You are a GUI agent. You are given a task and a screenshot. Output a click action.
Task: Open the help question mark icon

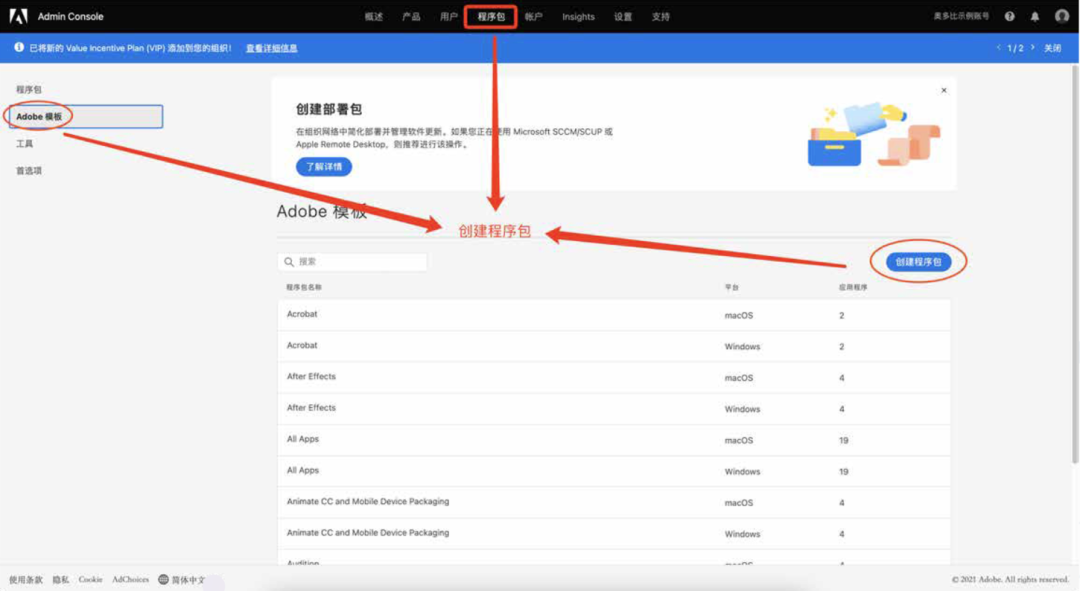(1010, 17)
